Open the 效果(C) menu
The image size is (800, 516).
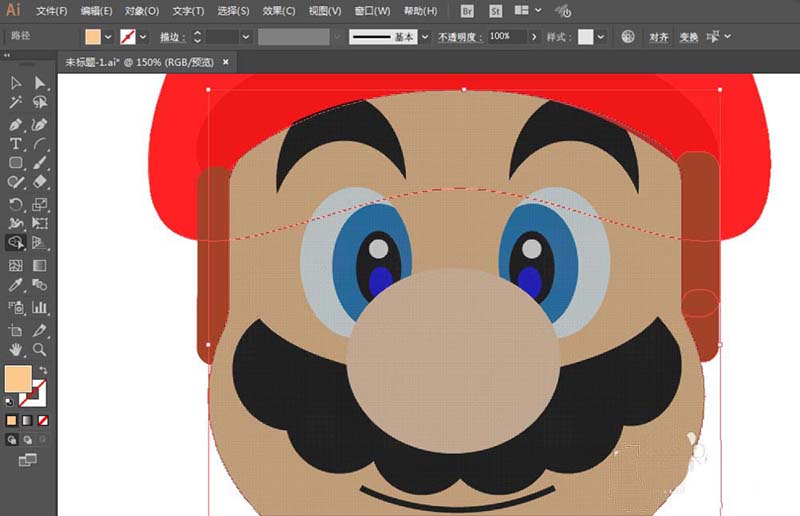tap(279, 11)
